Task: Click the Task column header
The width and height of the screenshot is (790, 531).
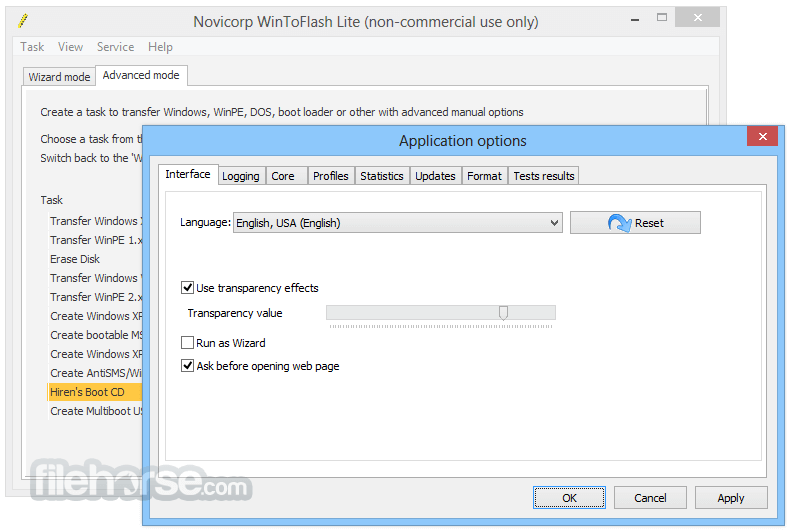Action: point(51,200)
